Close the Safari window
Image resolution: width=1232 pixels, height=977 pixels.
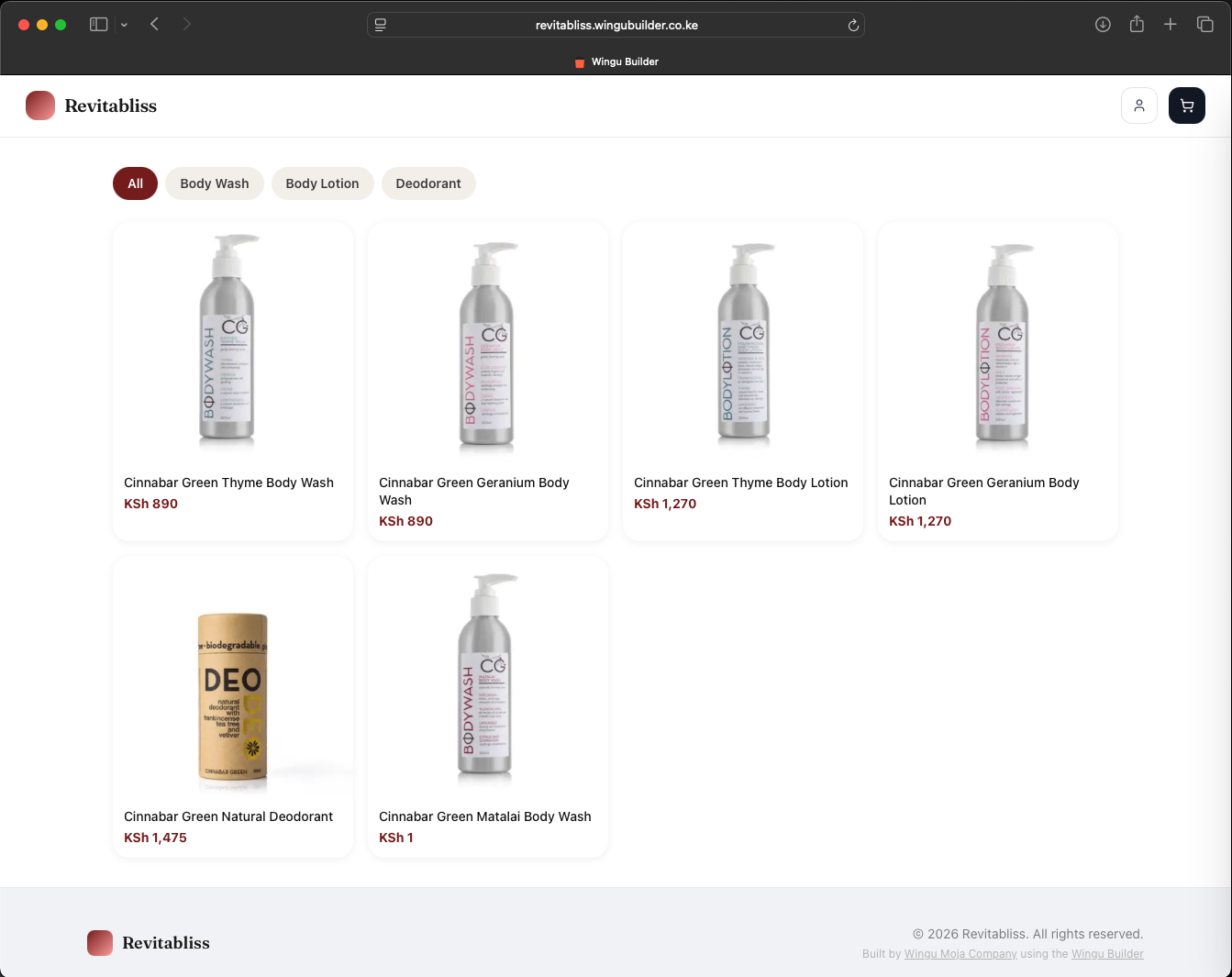[x=24, y=25]
